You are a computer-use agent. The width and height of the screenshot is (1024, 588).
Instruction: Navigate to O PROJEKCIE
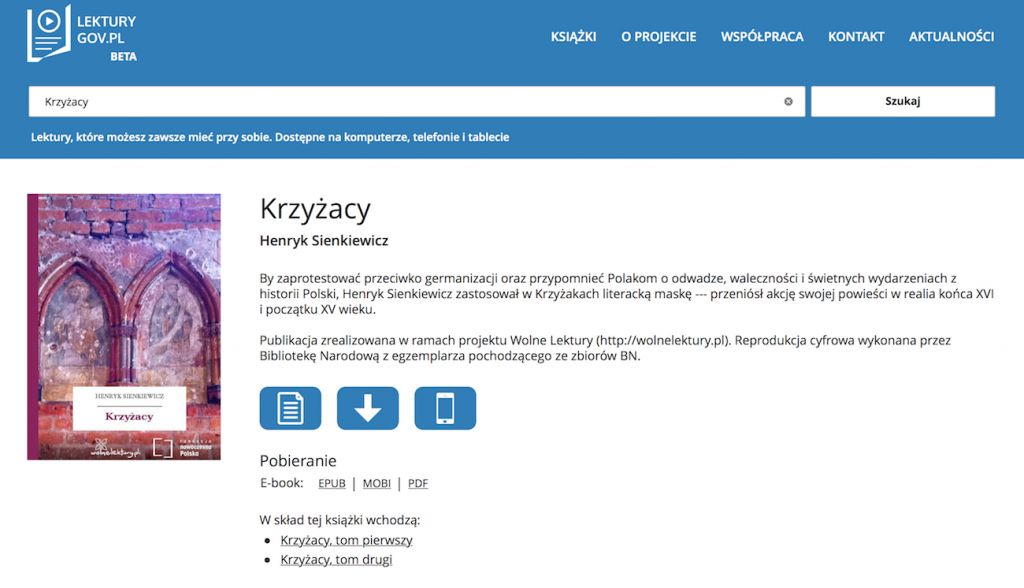click(661, 36)
